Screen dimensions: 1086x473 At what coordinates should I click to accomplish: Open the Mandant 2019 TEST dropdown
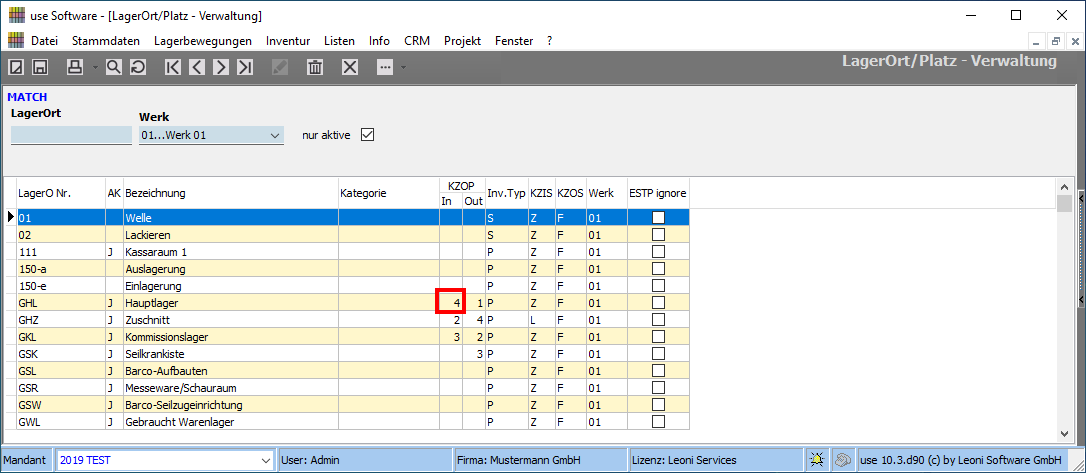click(x=265, y=459)
